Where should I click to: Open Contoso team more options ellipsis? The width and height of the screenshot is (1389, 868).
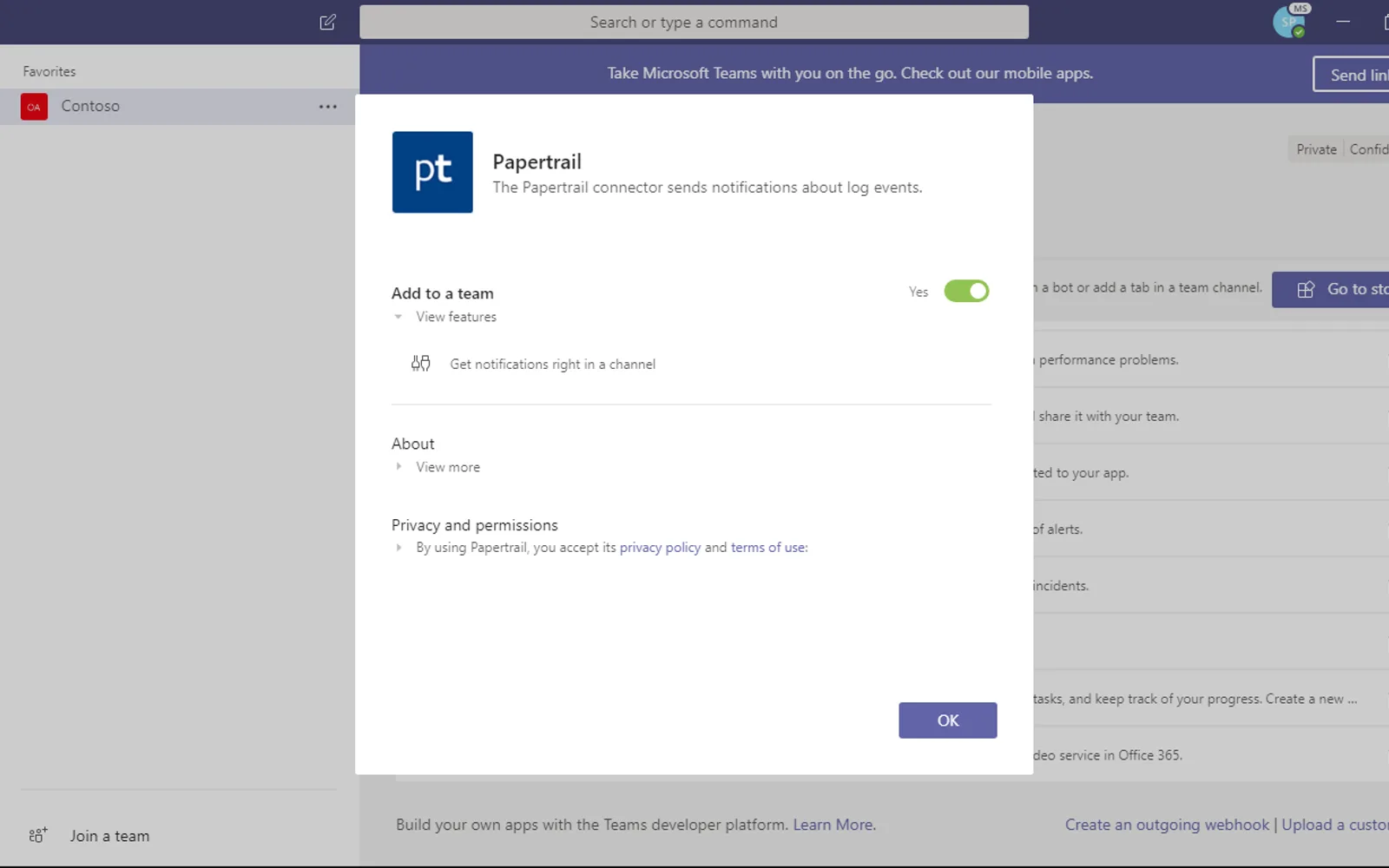(327, 107)
